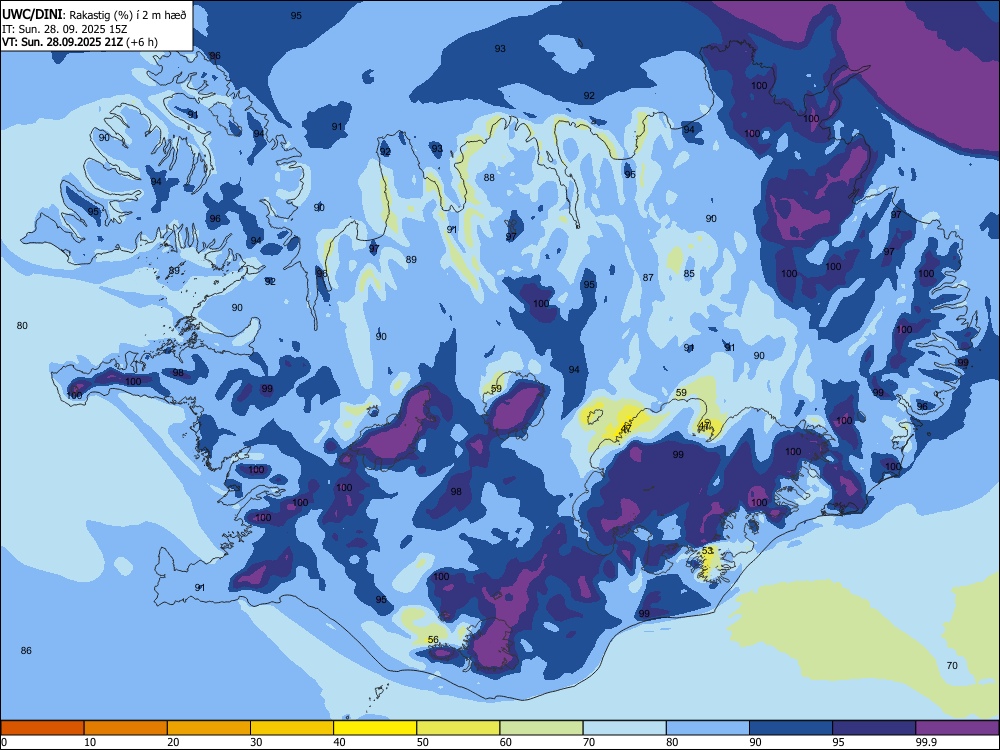Select the amber 20–30 legend swatch
The height and width of the screenshot is (750, 1000).
click(x=209, y=728)
